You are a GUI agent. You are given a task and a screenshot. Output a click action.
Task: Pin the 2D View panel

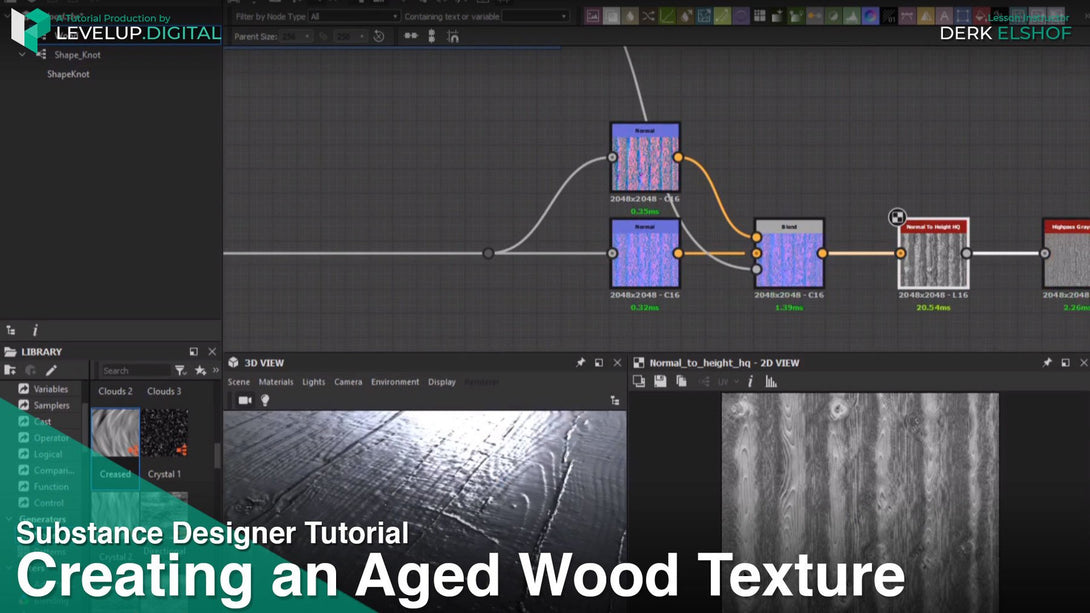[x=1047, y=363]
